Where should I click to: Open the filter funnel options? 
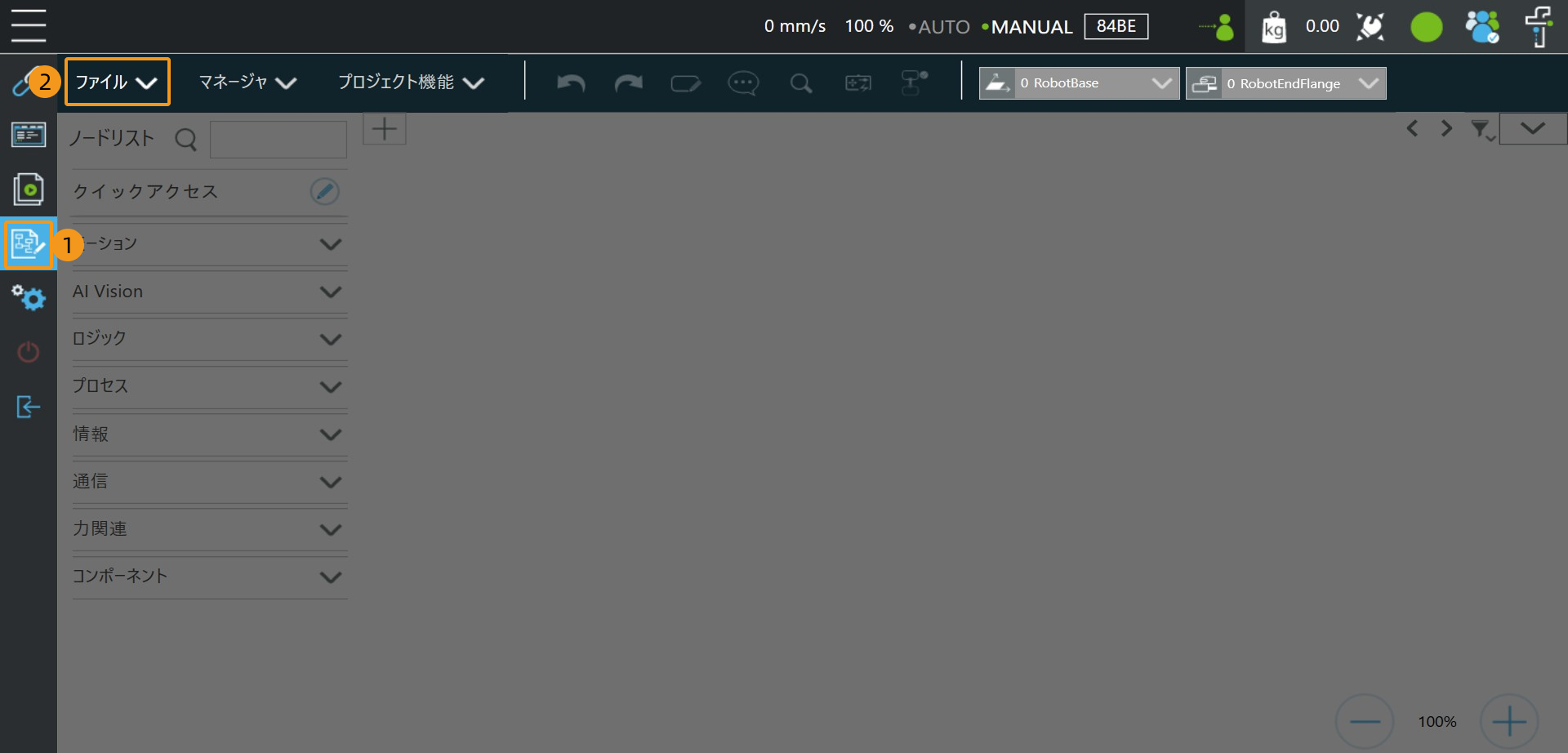(1483, 130)
